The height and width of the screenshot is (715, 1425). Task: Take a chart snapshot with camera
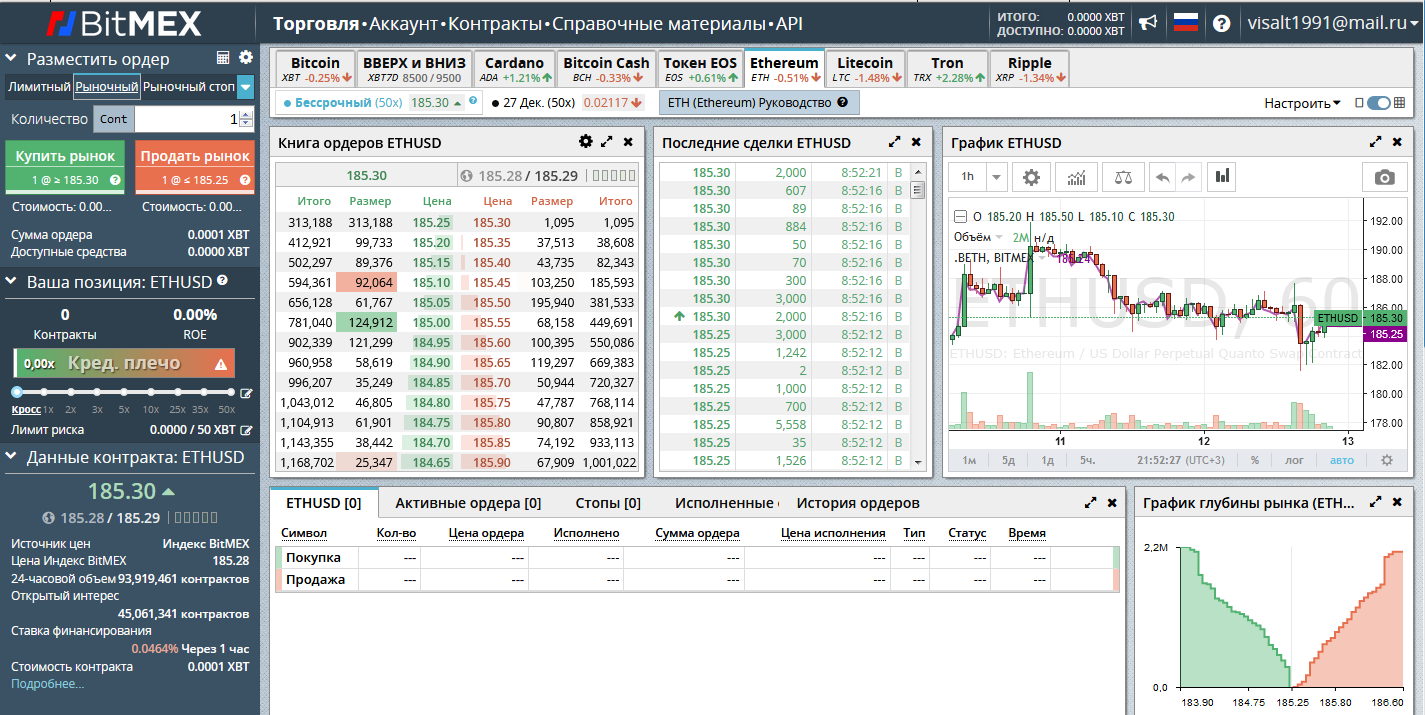(1385, 177)
